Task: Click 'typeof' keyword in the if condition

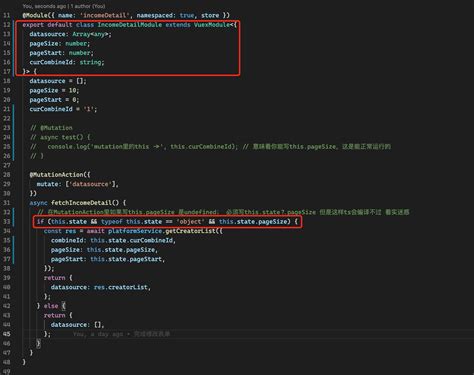Action: (112, 222)
